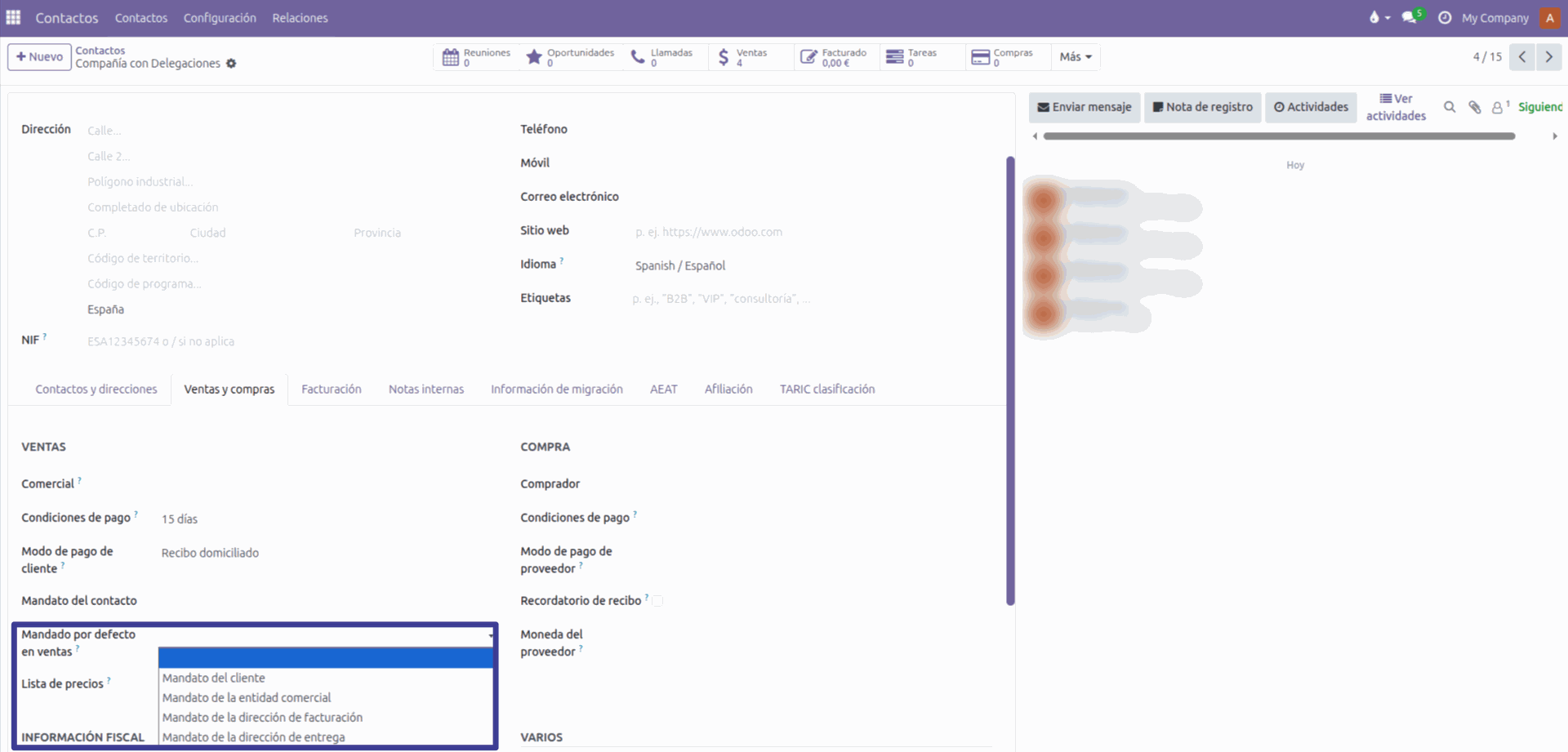Image resolution: width=1568 pixels, height=752 pixels.
Task: Open the conversations chat bubble icon
Action: click(1410, 17)
